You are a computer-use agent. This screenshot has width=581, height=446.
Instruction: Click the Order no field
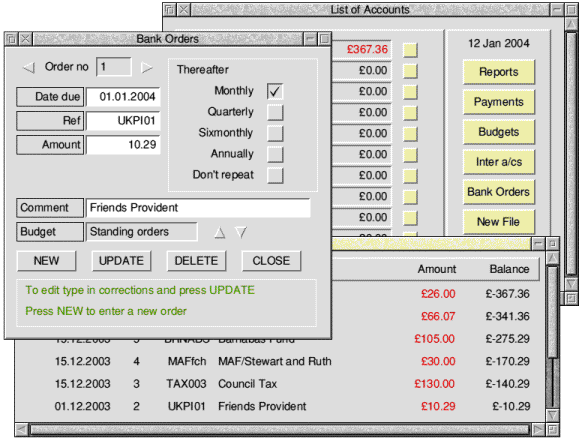[114, 67]
